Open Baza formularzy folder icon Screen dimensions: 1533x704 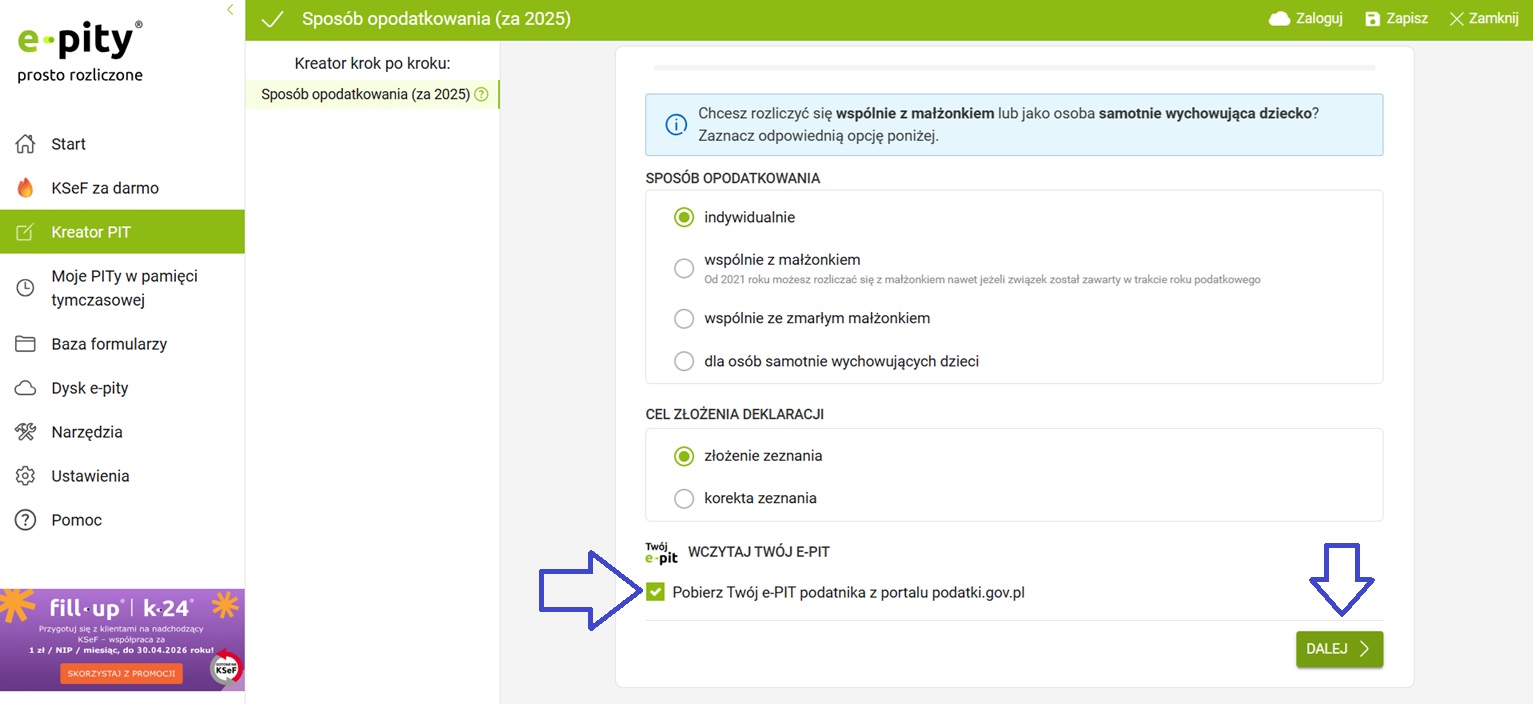[26, 344]
